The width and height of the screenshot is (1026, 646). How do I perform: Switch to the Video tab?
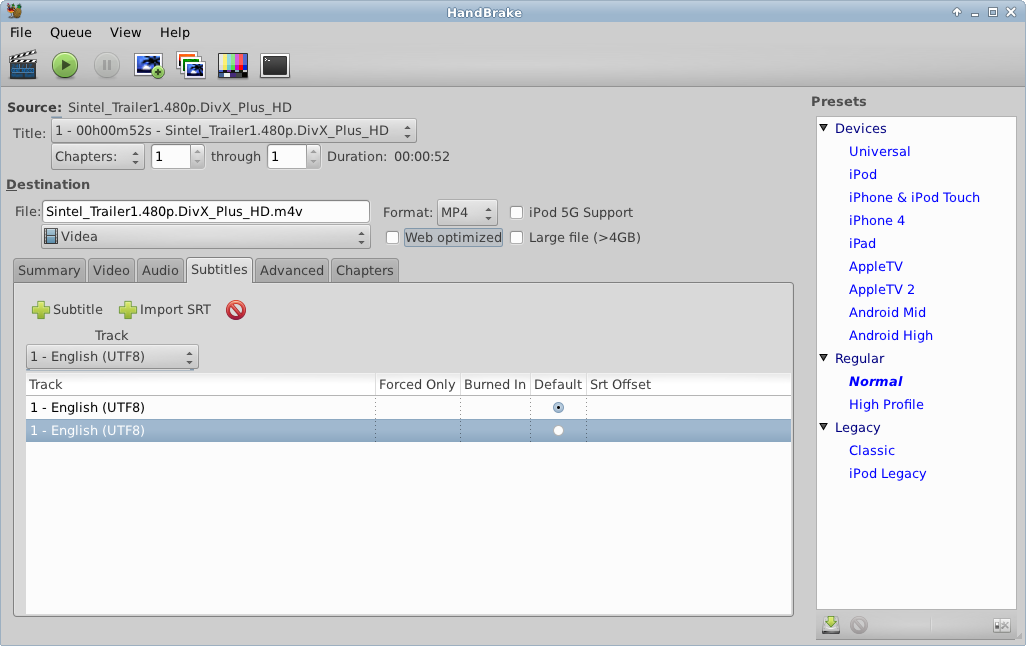[x=111, y=270]
